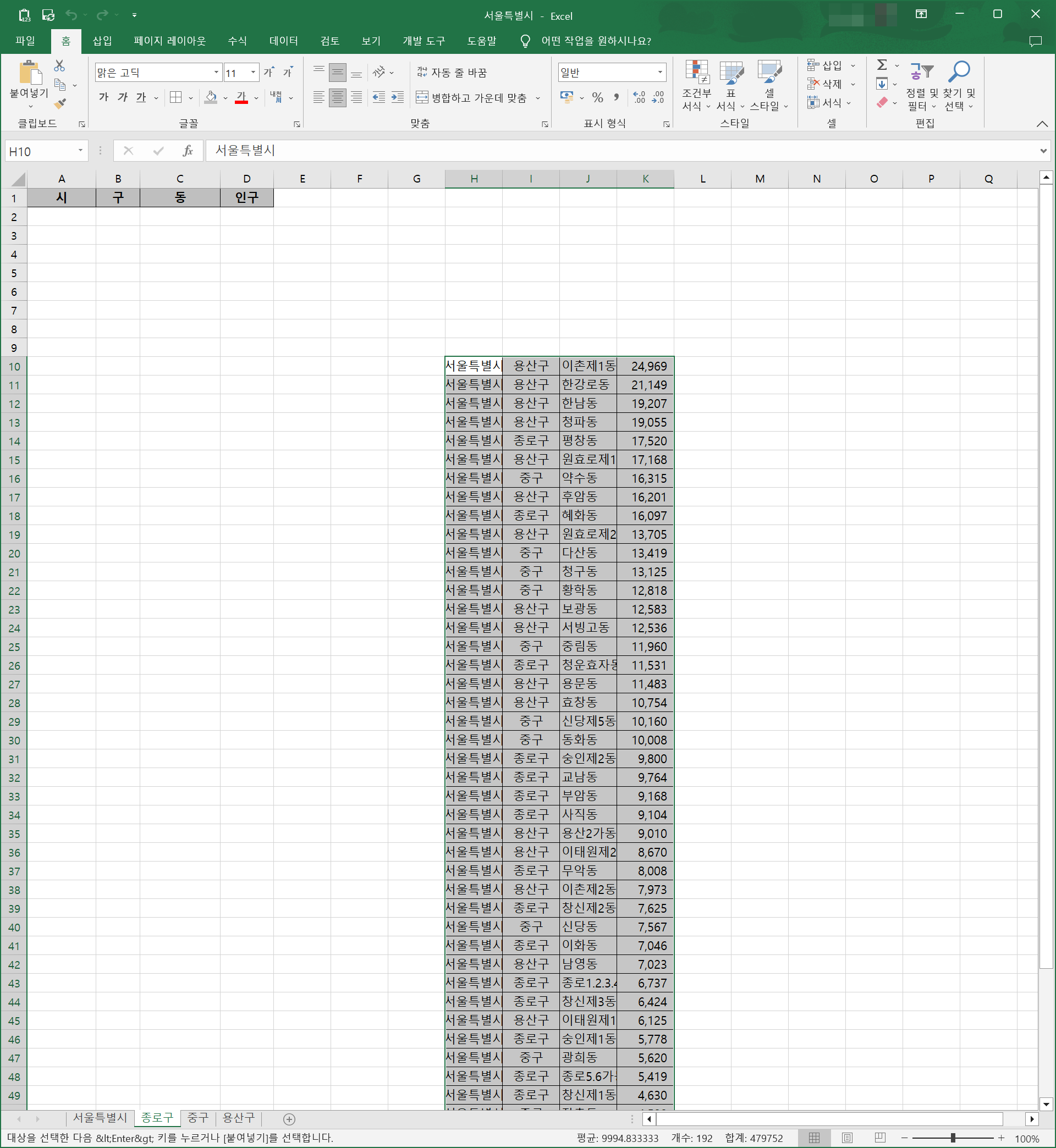Apply Comma Style number format icon

pyautogui.click(x=616, y=98)
